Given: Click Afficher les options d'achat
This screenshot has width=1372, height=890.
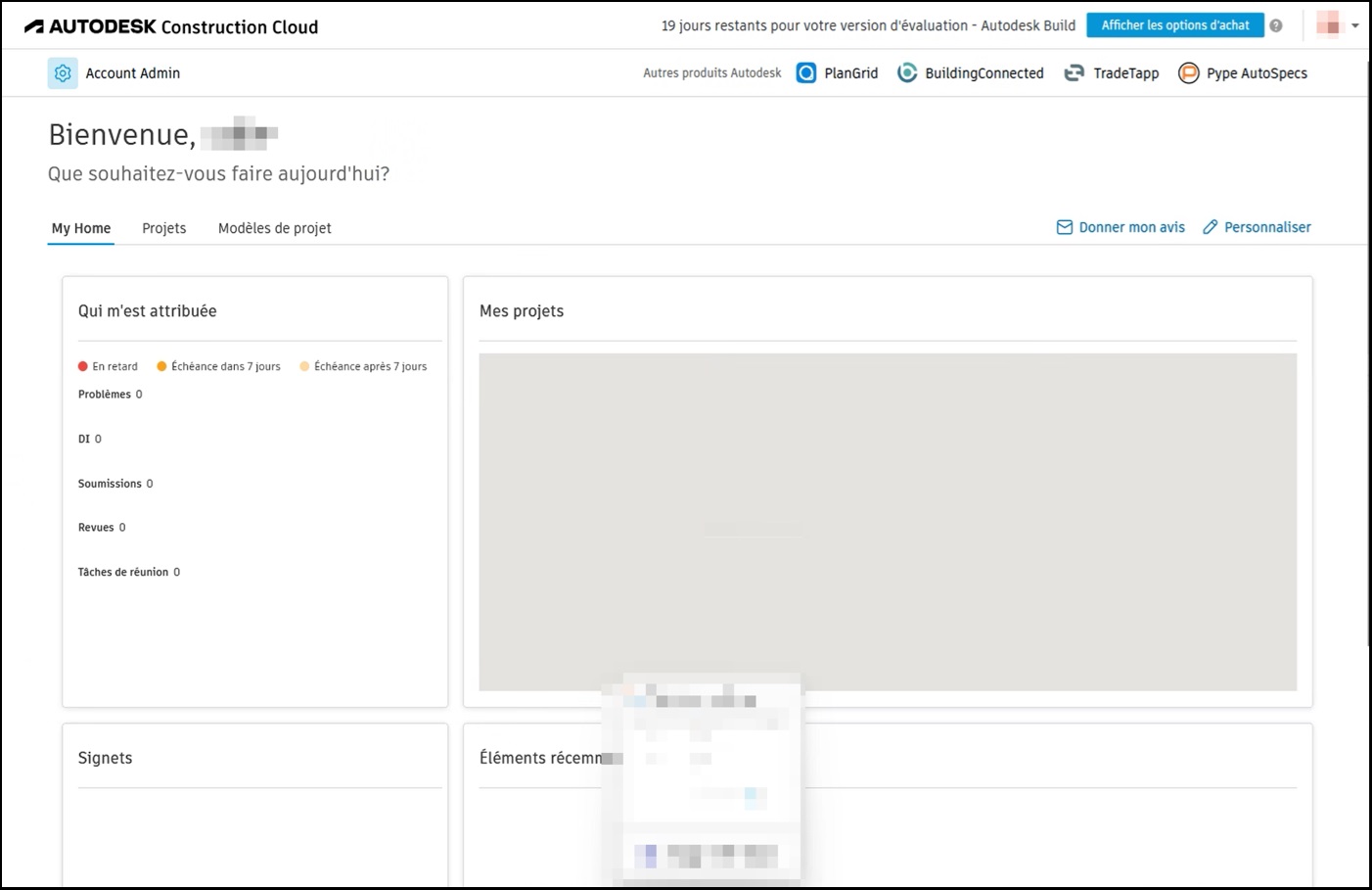Looking at the screenshot, I should pyautogui.click(x=1174, y=24).
